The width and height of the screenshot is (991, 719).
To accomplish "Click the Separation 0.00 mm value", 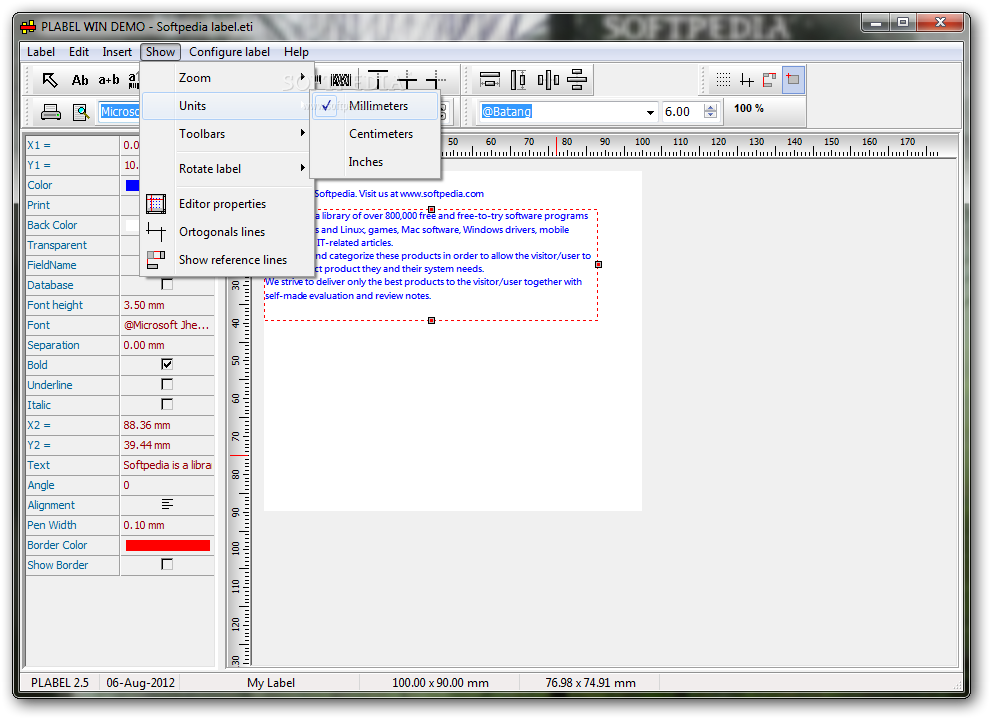I will point(167,345).
